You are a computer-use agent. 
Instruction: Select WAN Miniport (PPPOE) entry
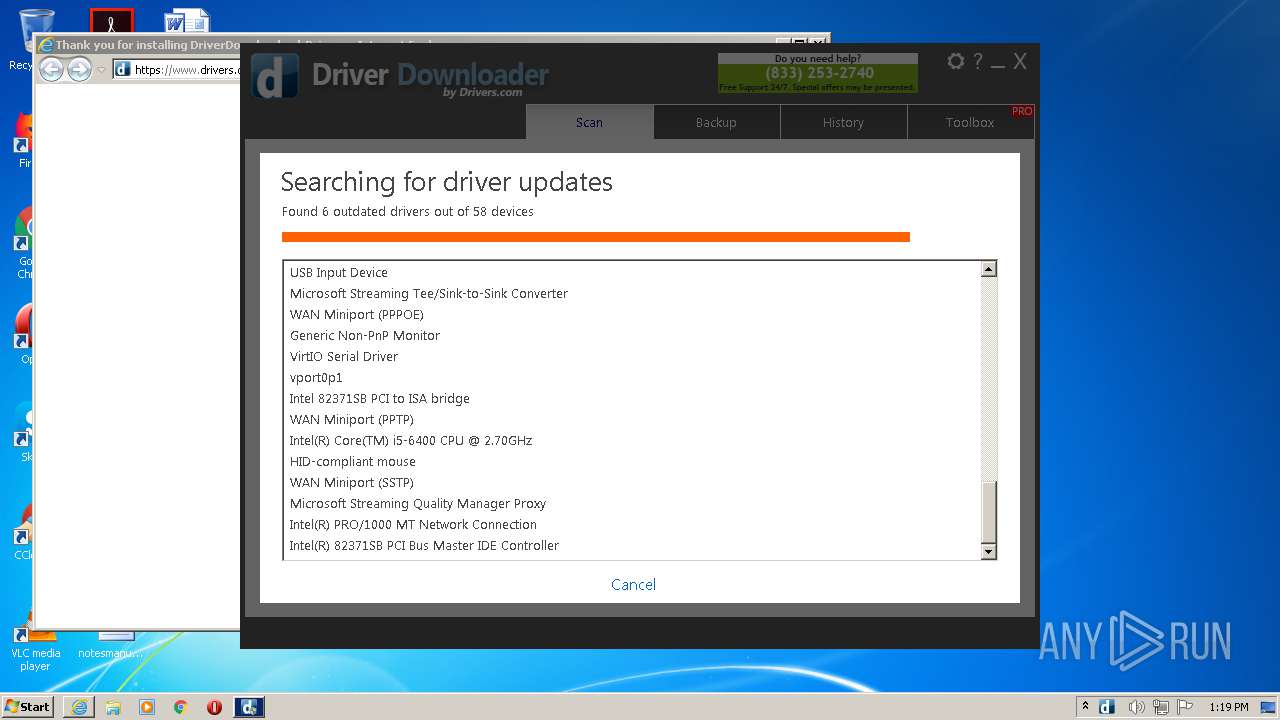point(632,314)
